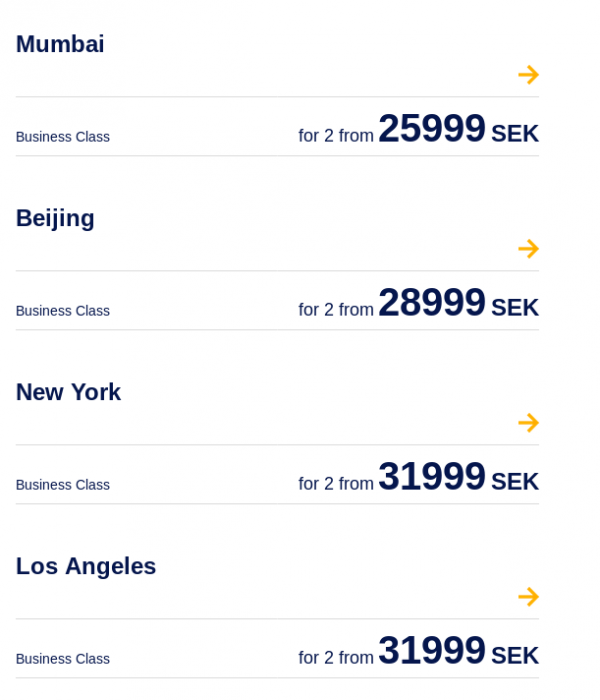
Task: Click Business Class label under Los Angeles
Action: pyautogui.click(x=63, y=659)
